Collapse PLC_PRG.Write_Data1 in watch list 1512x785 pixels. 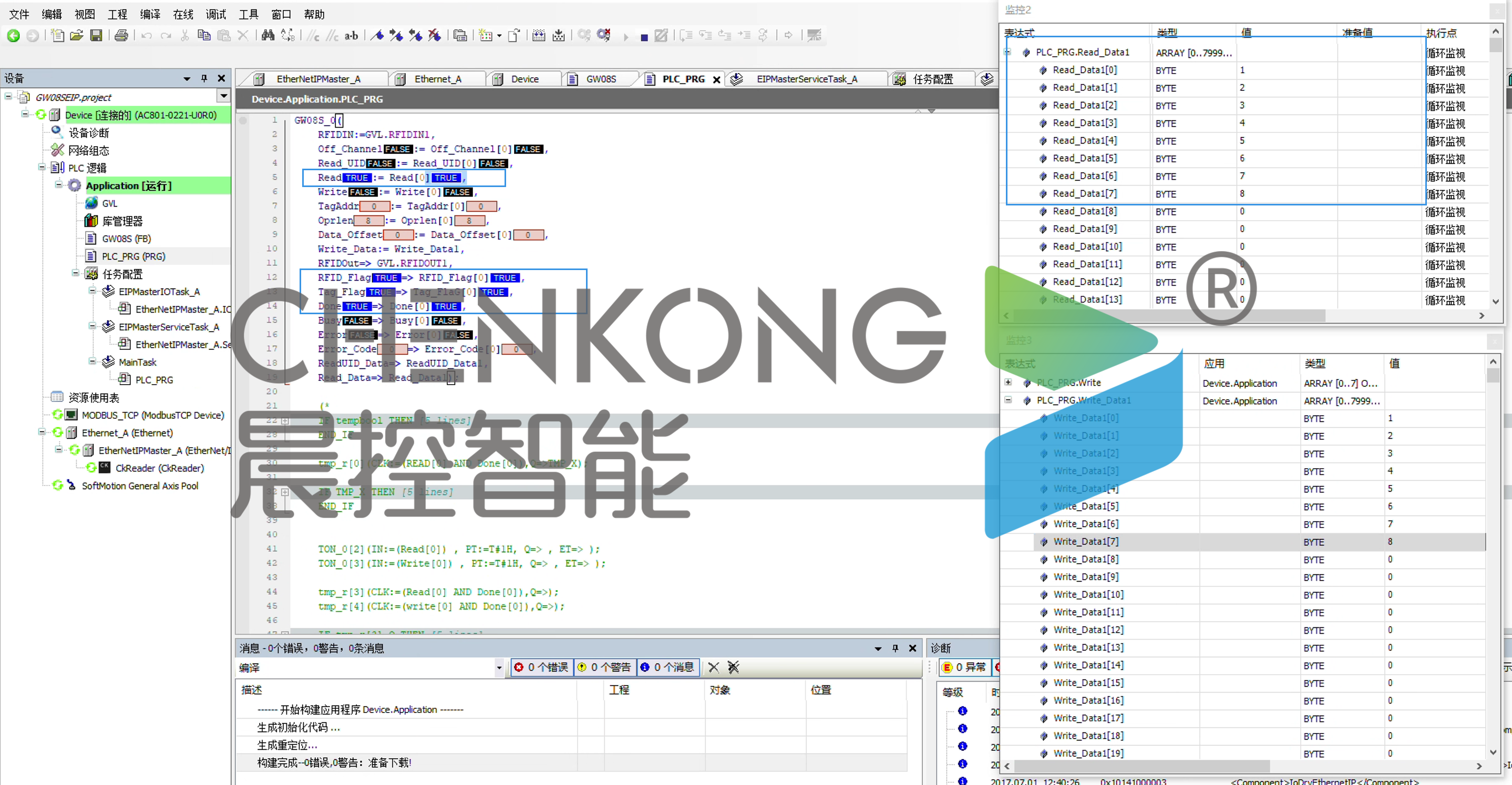coord(1008,399)
